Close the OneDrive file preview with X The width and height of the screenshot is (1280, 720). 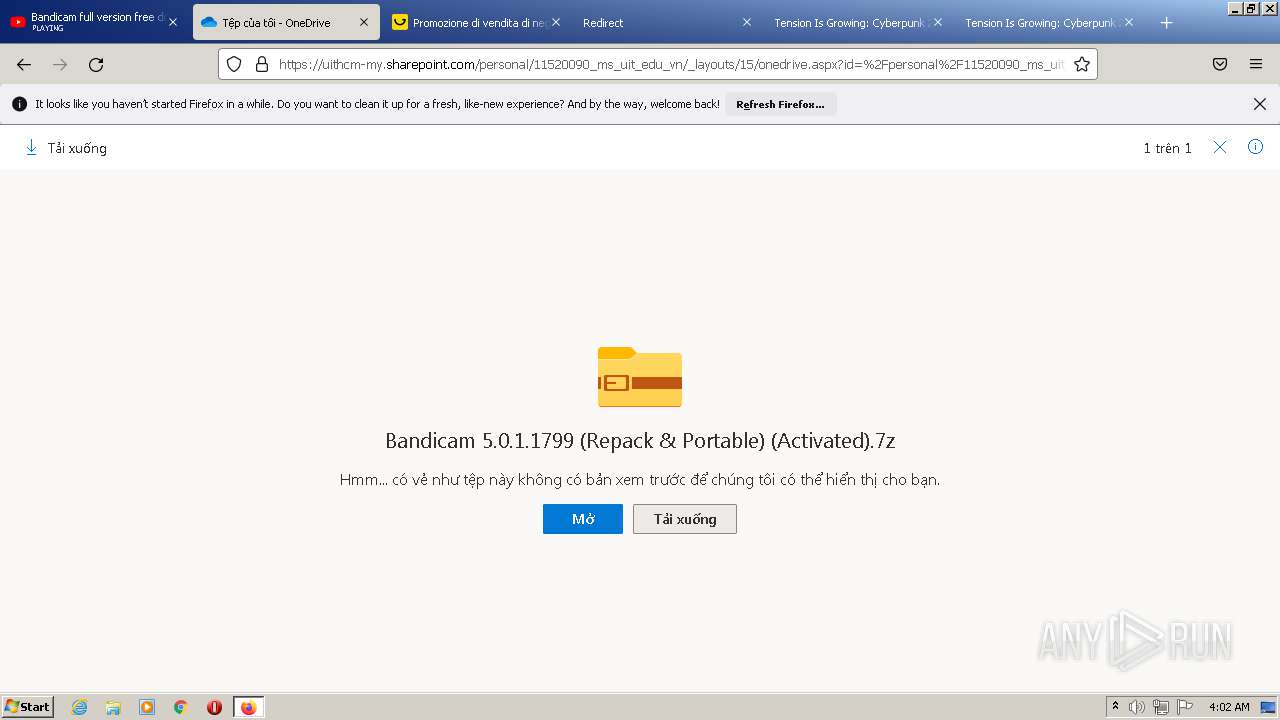coord(1220,147)
